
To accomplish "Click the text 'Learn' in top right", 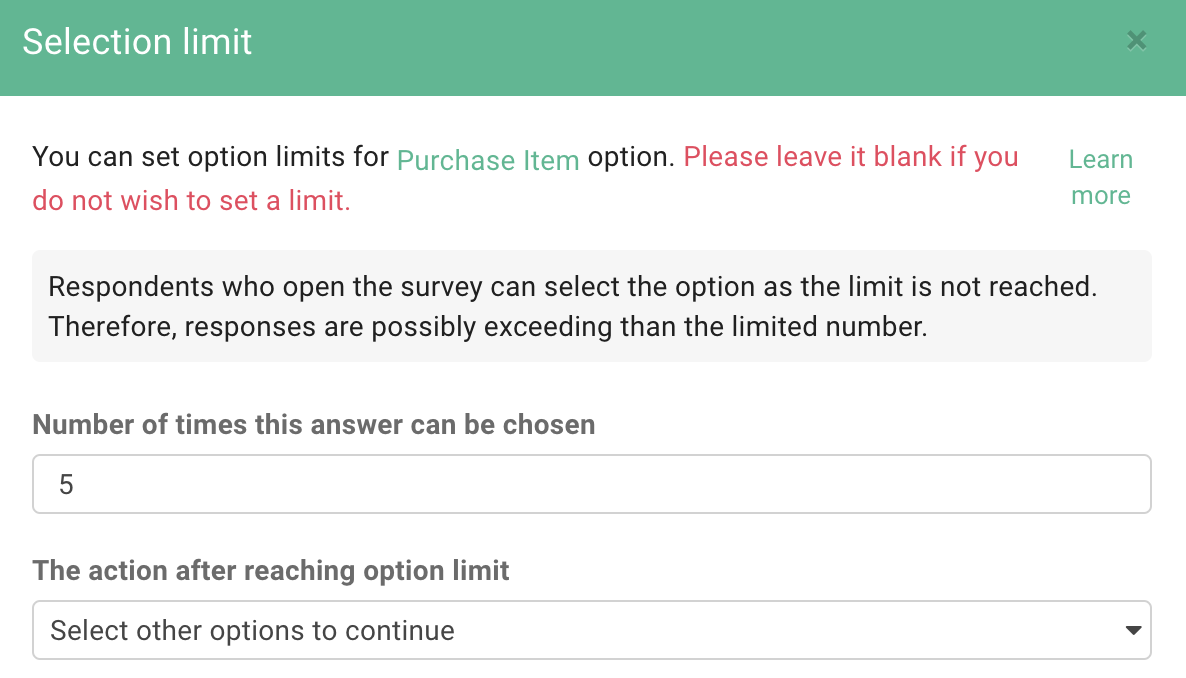I will pyautogui.click(x=1100, y=159).
